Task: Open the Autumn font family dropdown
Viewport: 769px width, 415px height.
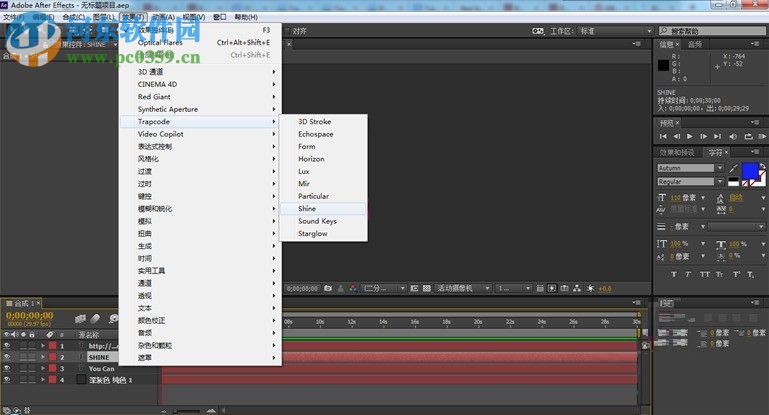Action: pos(720,168)
